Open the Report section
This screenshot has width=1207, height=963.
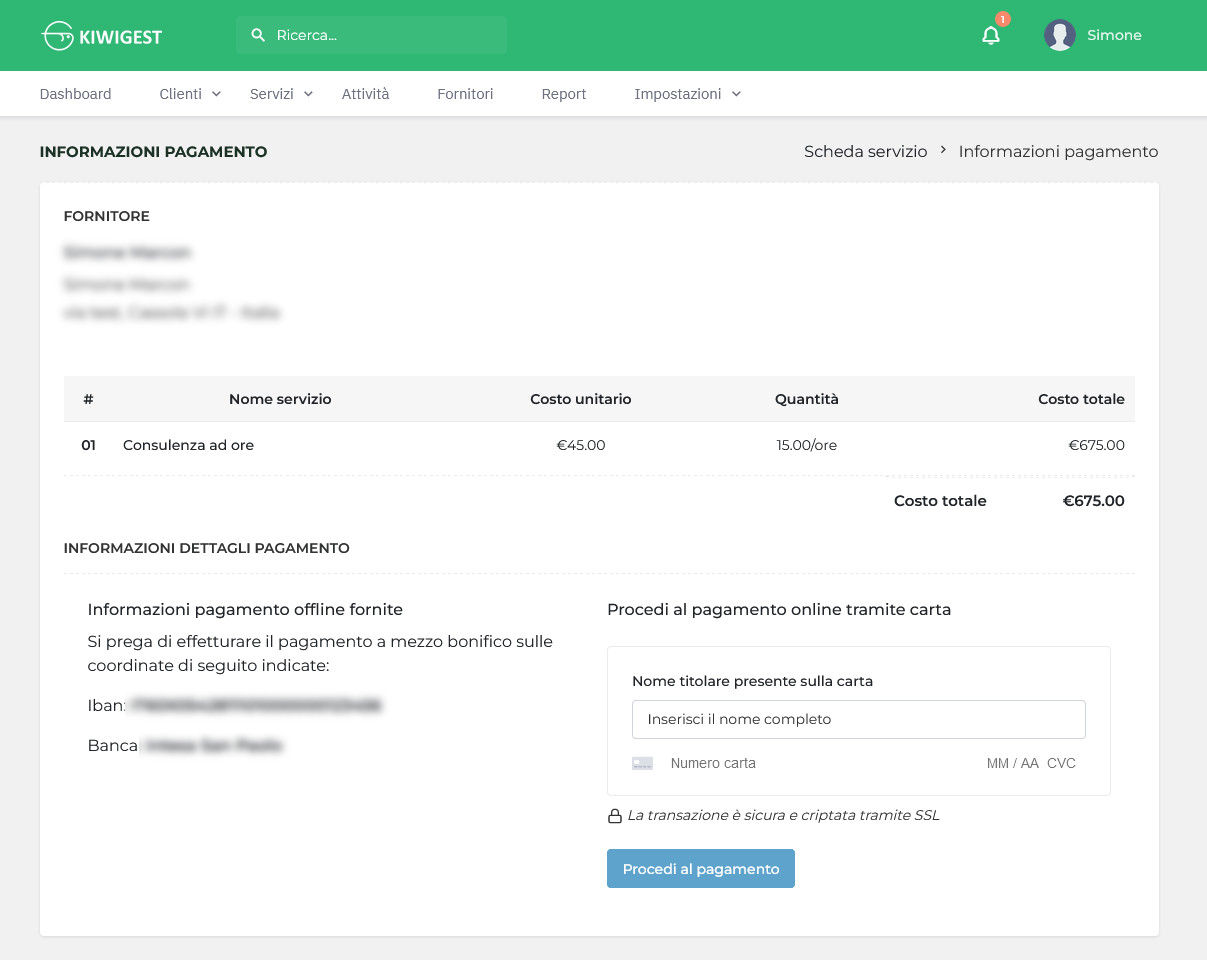click(563, 93)
